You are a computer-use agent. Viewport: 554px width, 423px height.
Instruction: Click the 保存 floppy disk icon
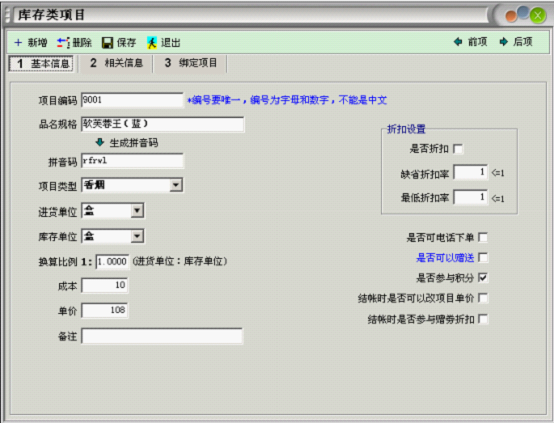click(107, 43)
